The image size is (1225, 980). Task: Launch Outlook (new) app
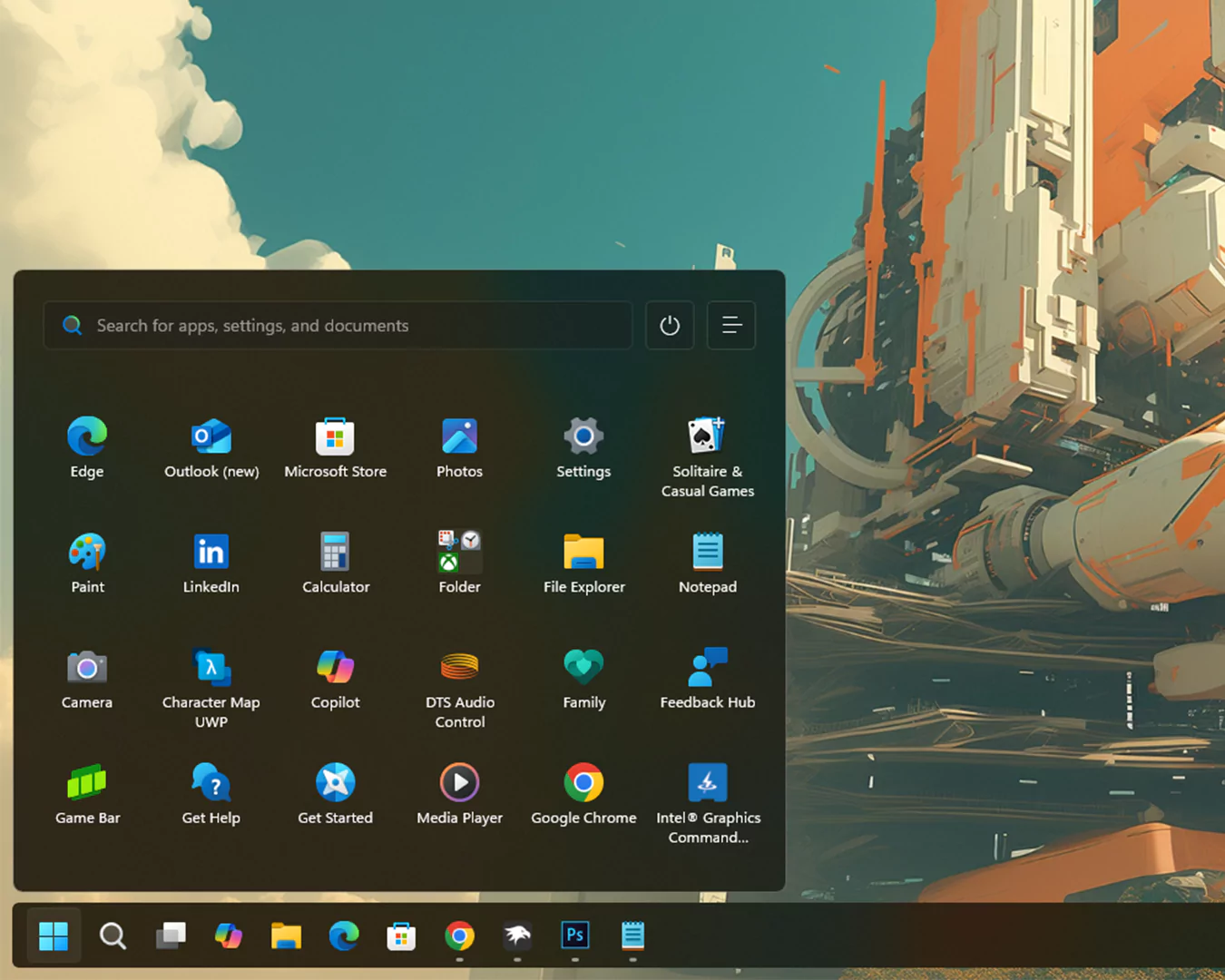[x=211, y=447]
